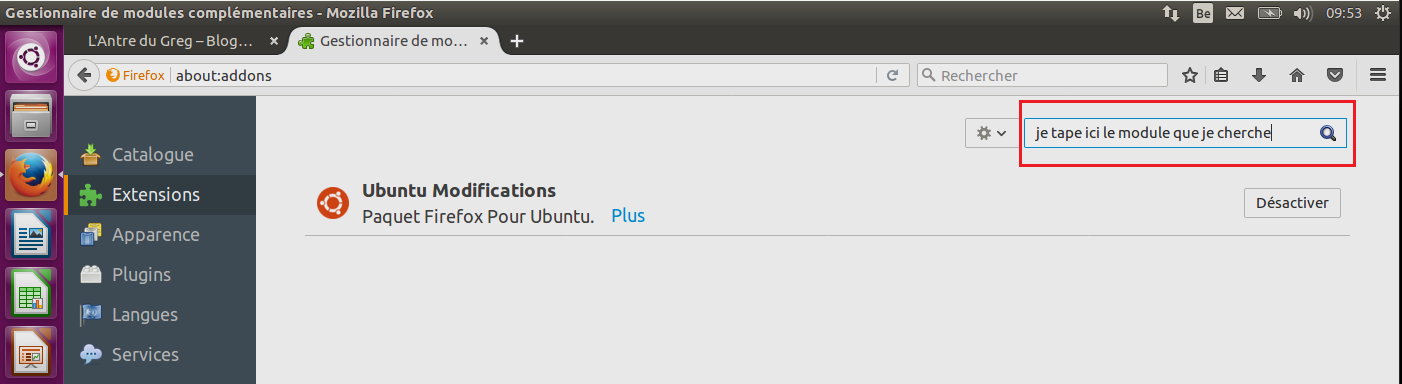Open the Firefox hamburger menu

click(x=1377, y=75)
